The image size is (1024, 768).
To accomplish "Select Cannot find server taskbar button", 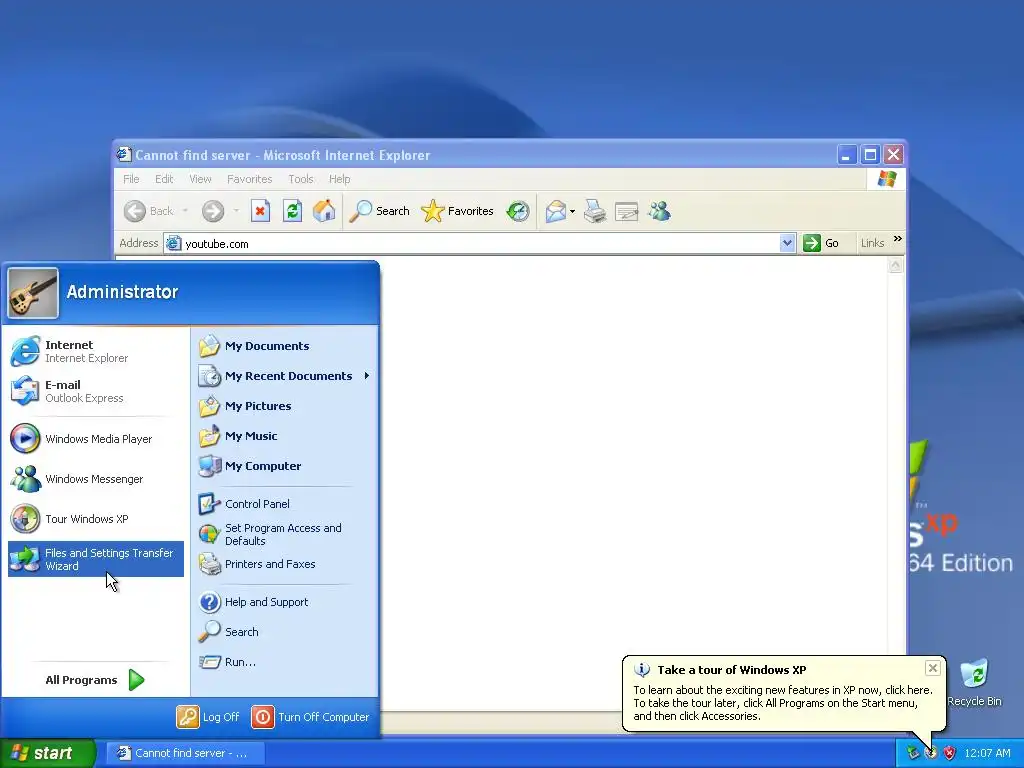I will [185, 753].
